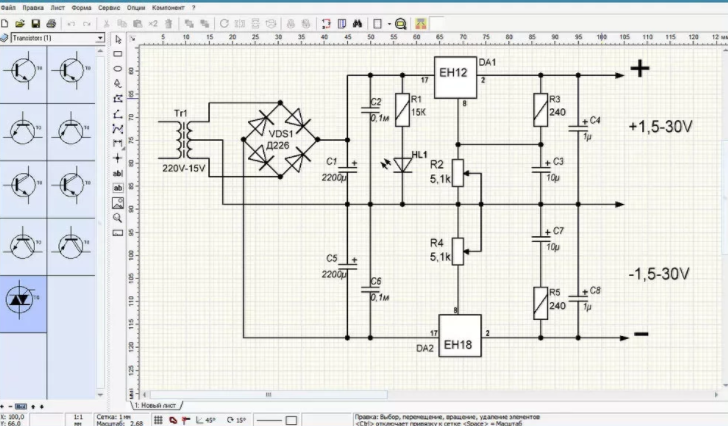Select the frame rectangle tool at sidebar bottom

point(118,233)
